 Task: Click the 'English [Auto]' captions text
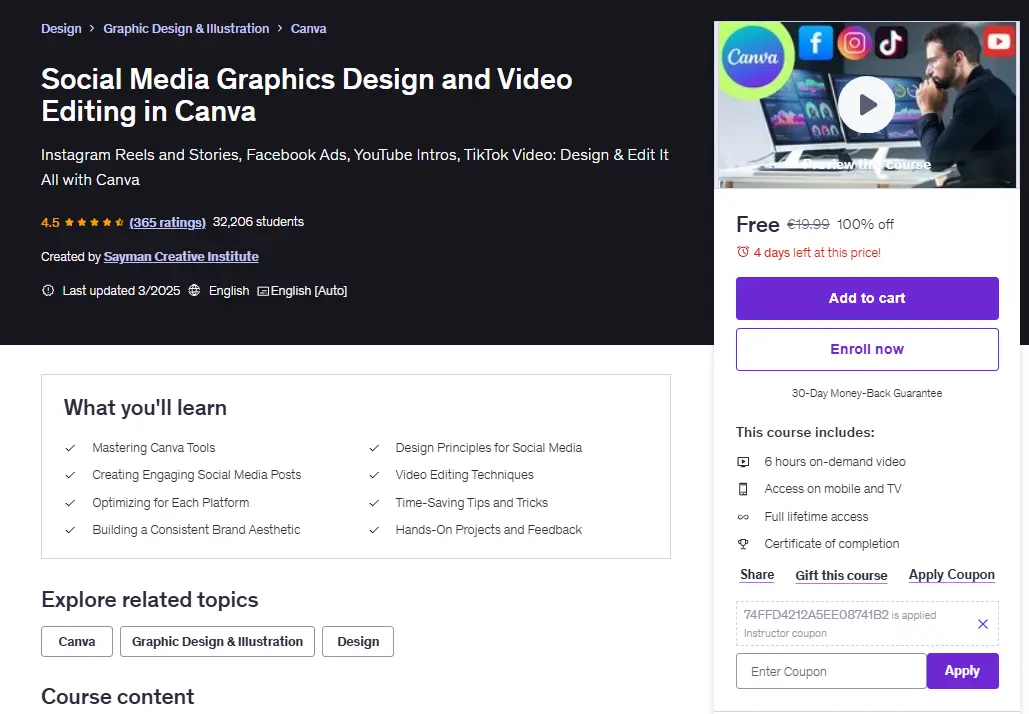point(308,291)
